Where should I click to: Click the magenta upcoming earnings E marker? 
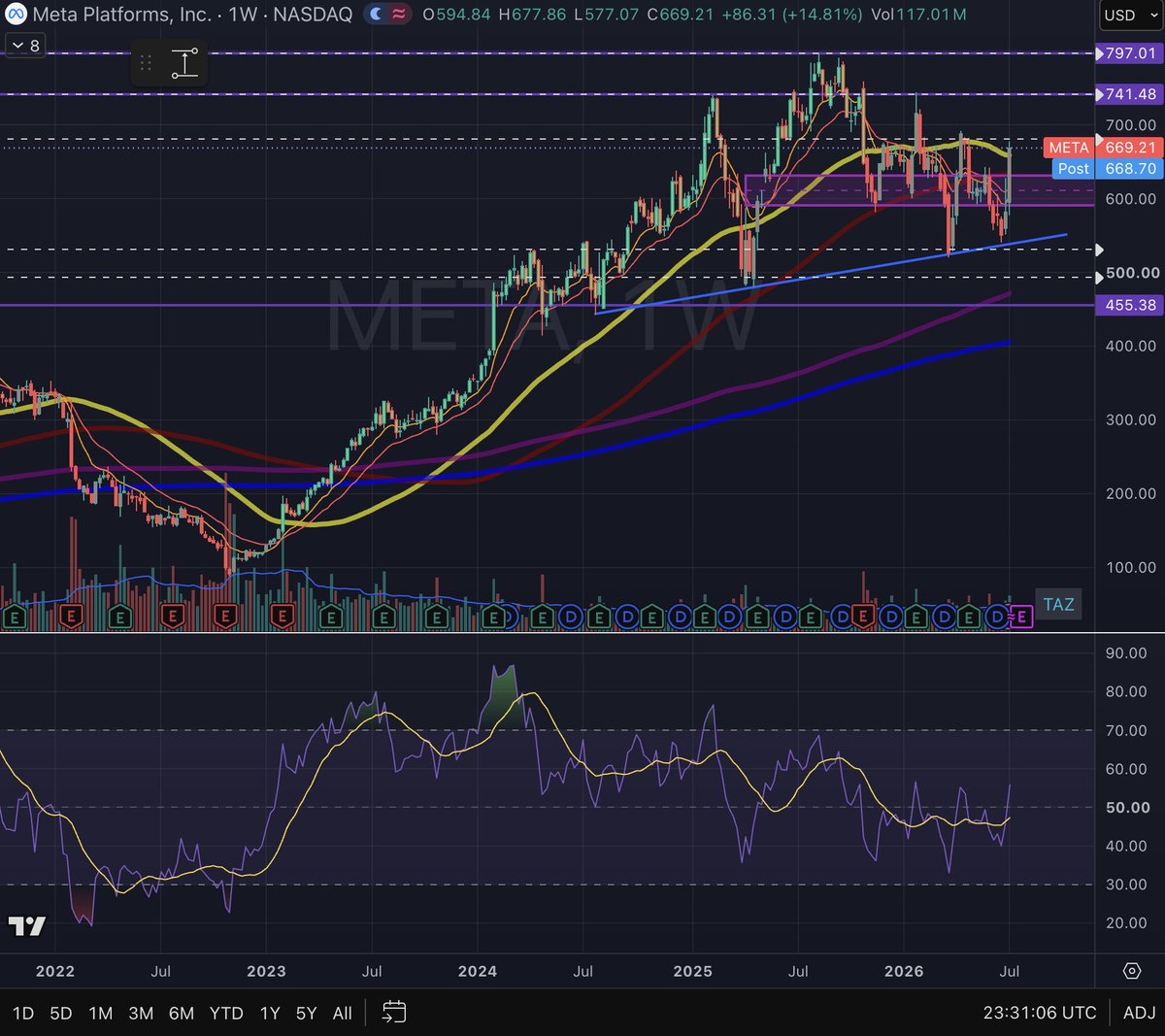coord(1021,617)
